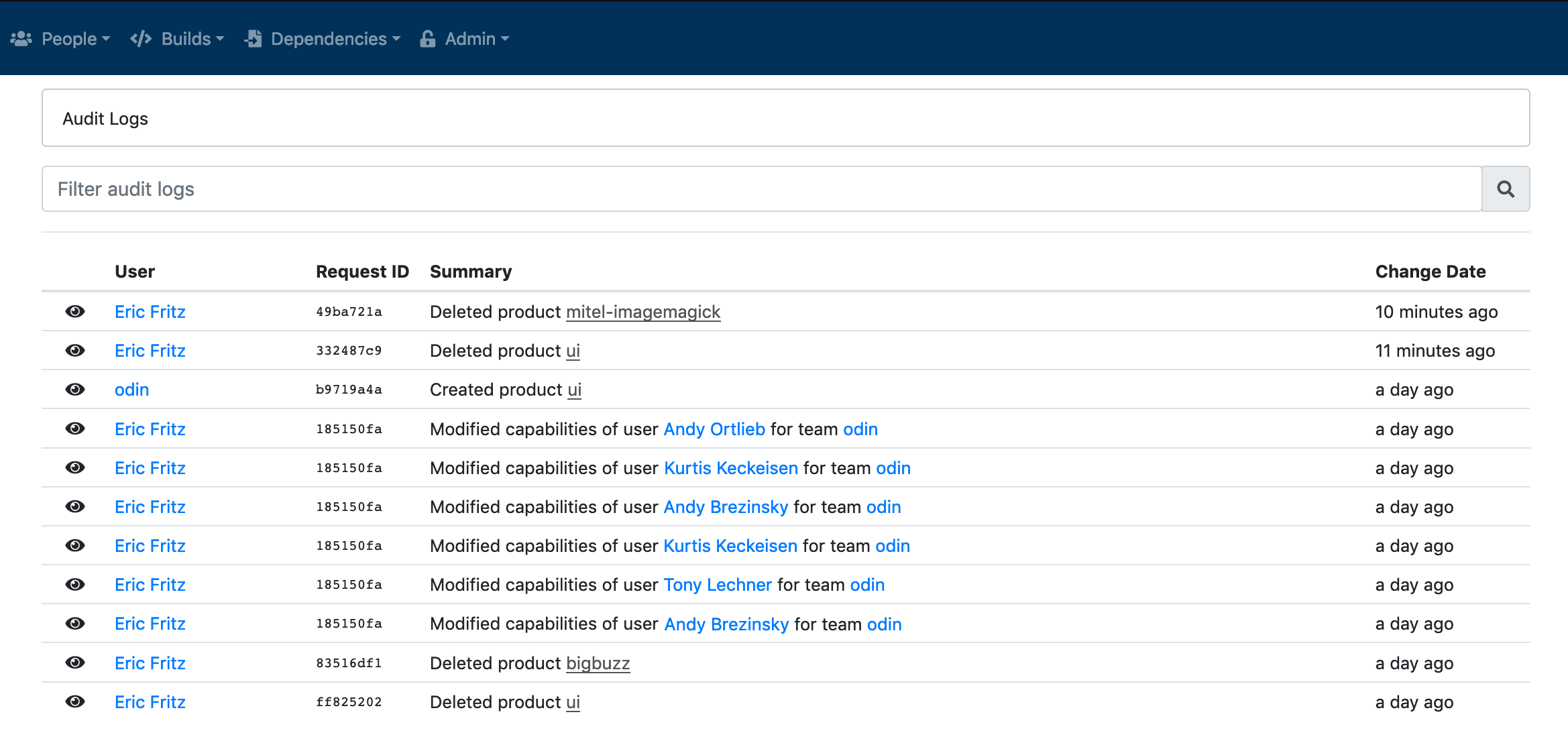
Task: Click the search magnifier button
Action: tap(1506, 189)
